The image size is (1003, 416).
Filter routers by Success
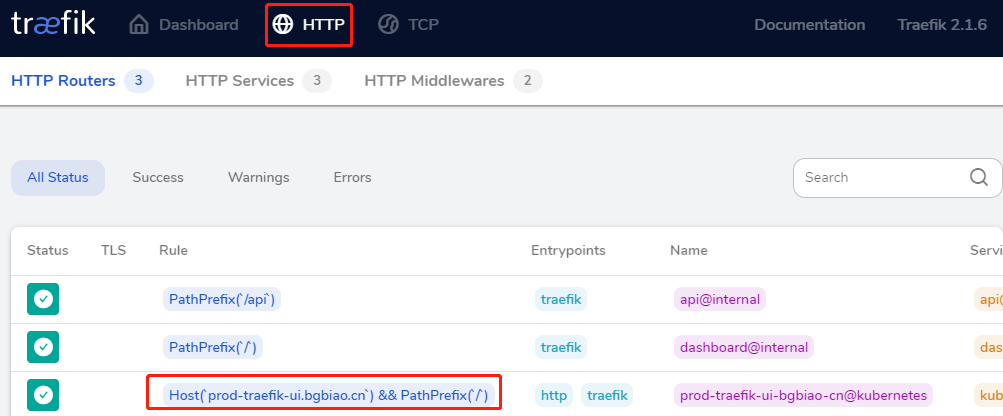(158, 177)
